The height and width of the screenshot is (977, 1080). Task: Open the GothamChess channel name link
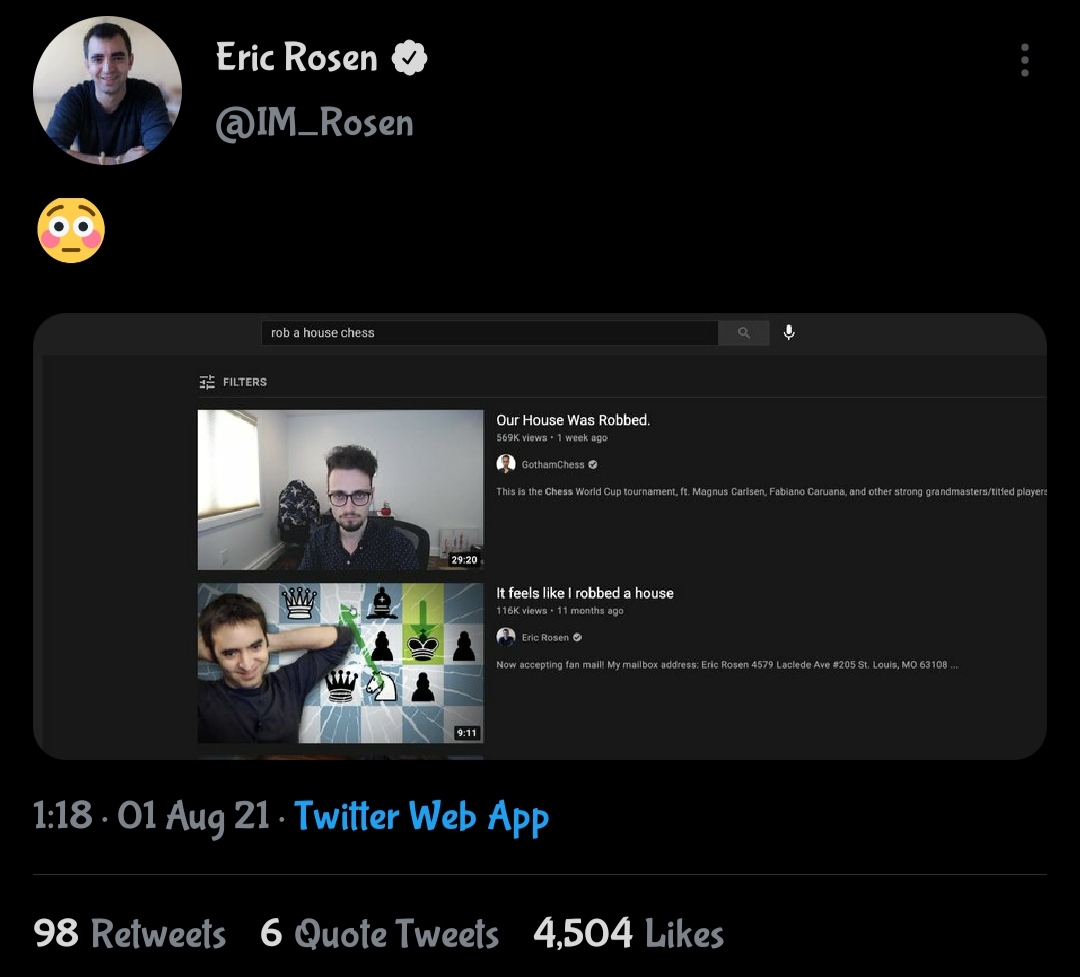point(553,465)
